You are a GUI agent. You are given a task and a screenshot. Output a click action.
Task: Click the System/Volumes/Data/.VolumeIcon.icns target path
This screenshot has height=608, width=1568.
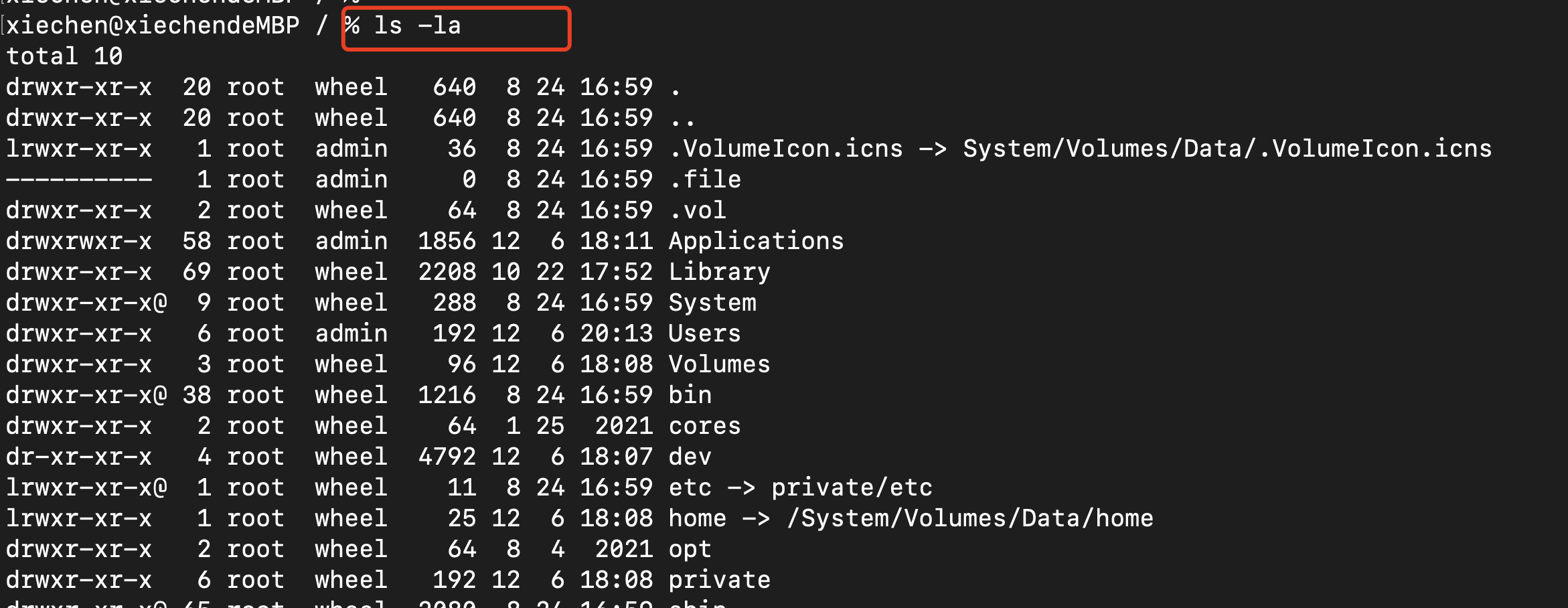(x=1227, y=149)
